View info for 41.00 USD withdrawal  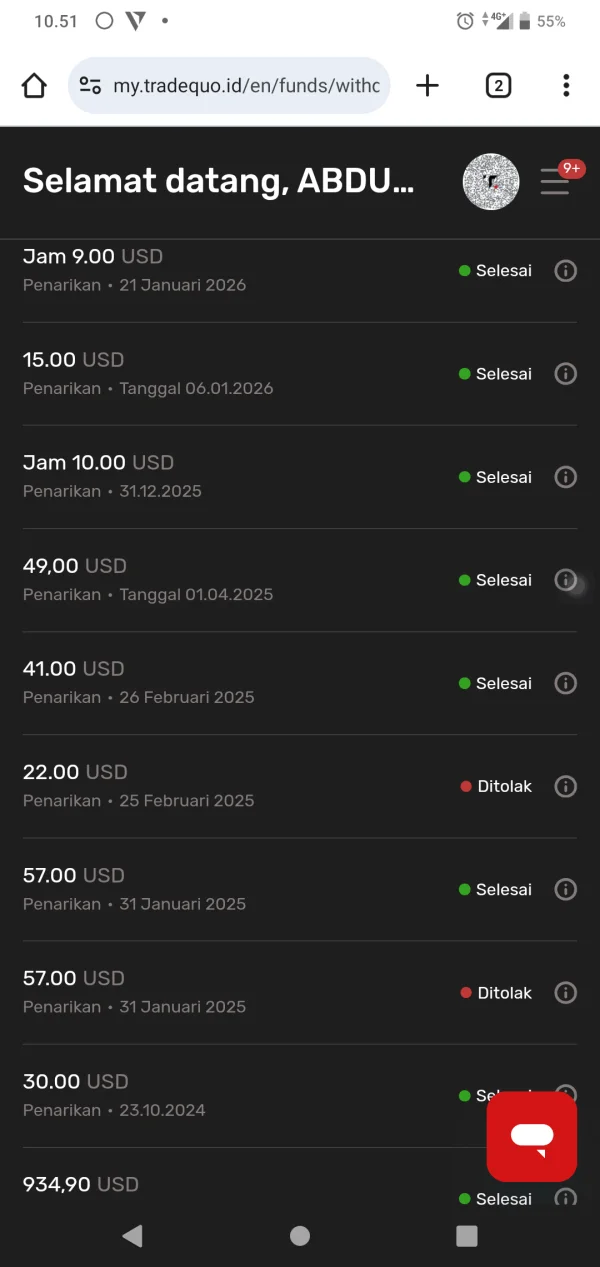pos(566,683)
